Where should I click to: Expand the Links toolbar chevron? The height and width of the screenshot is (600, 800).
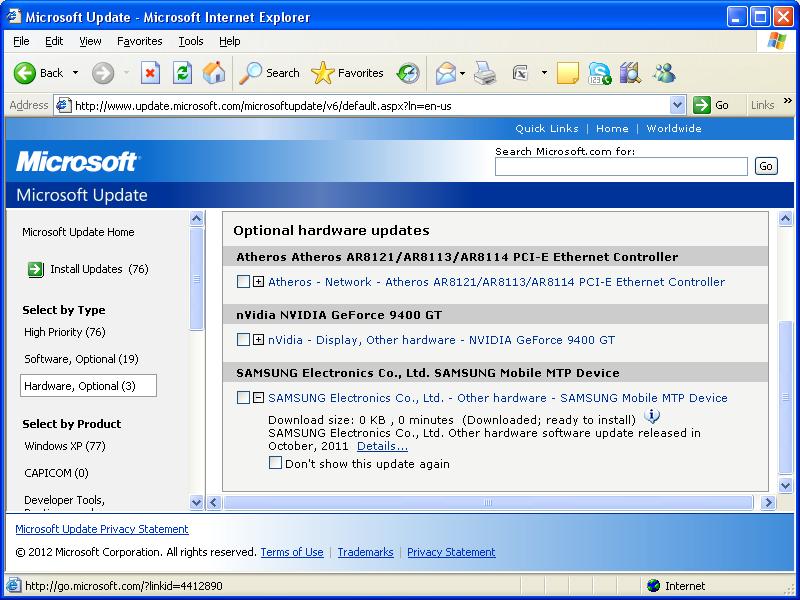click(788, 101)
